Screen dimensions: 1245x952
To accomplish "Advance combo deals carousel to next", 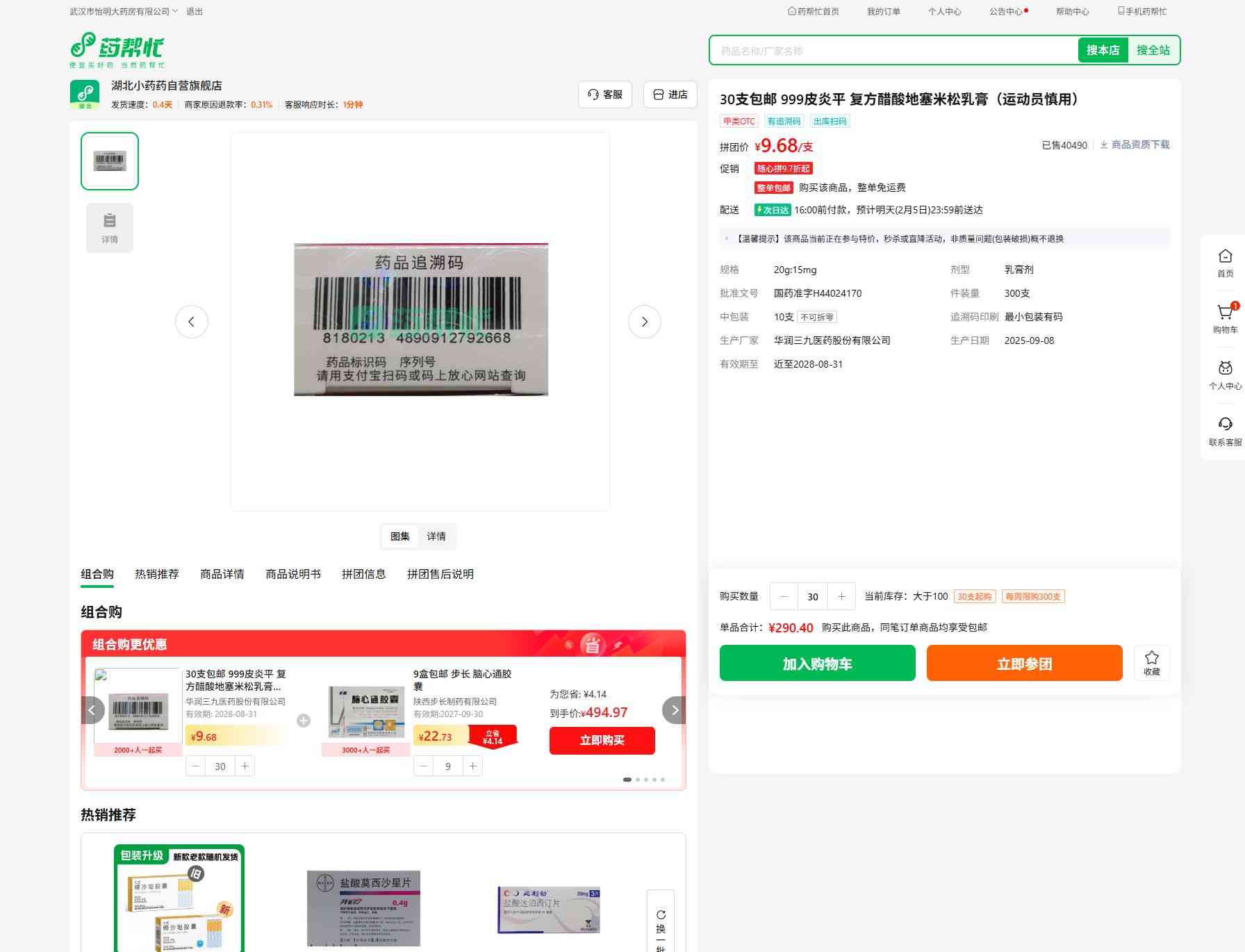I will (674, 710).
